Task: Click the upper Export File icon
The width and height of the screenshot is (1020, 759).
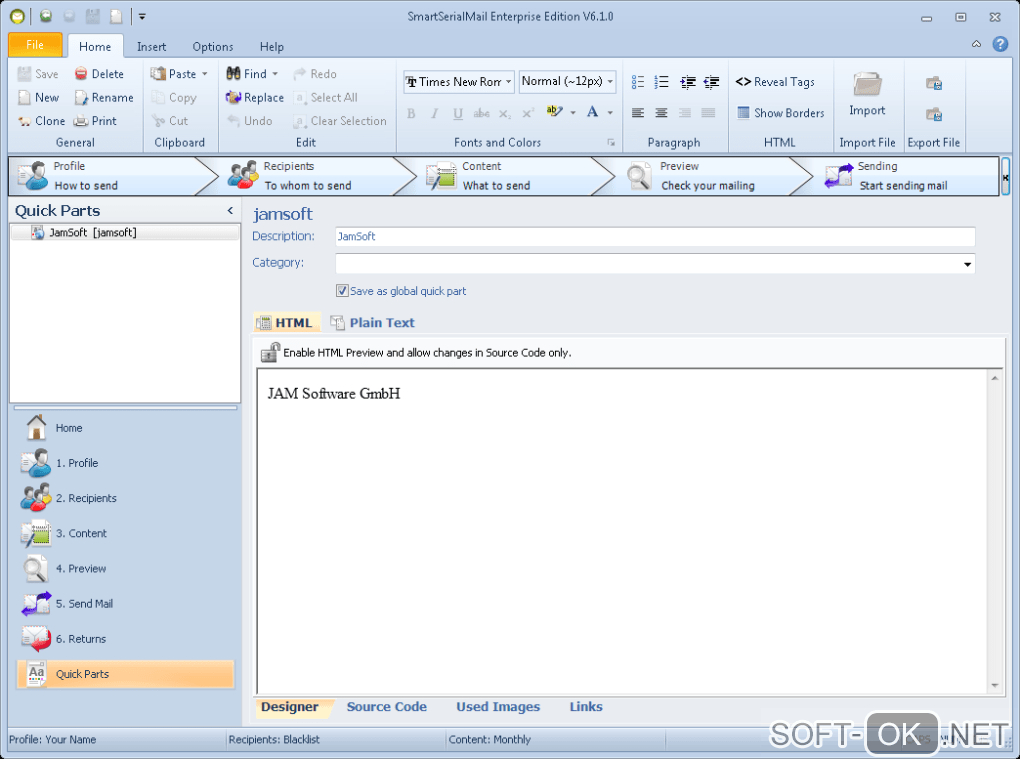Action: (934, 83)
